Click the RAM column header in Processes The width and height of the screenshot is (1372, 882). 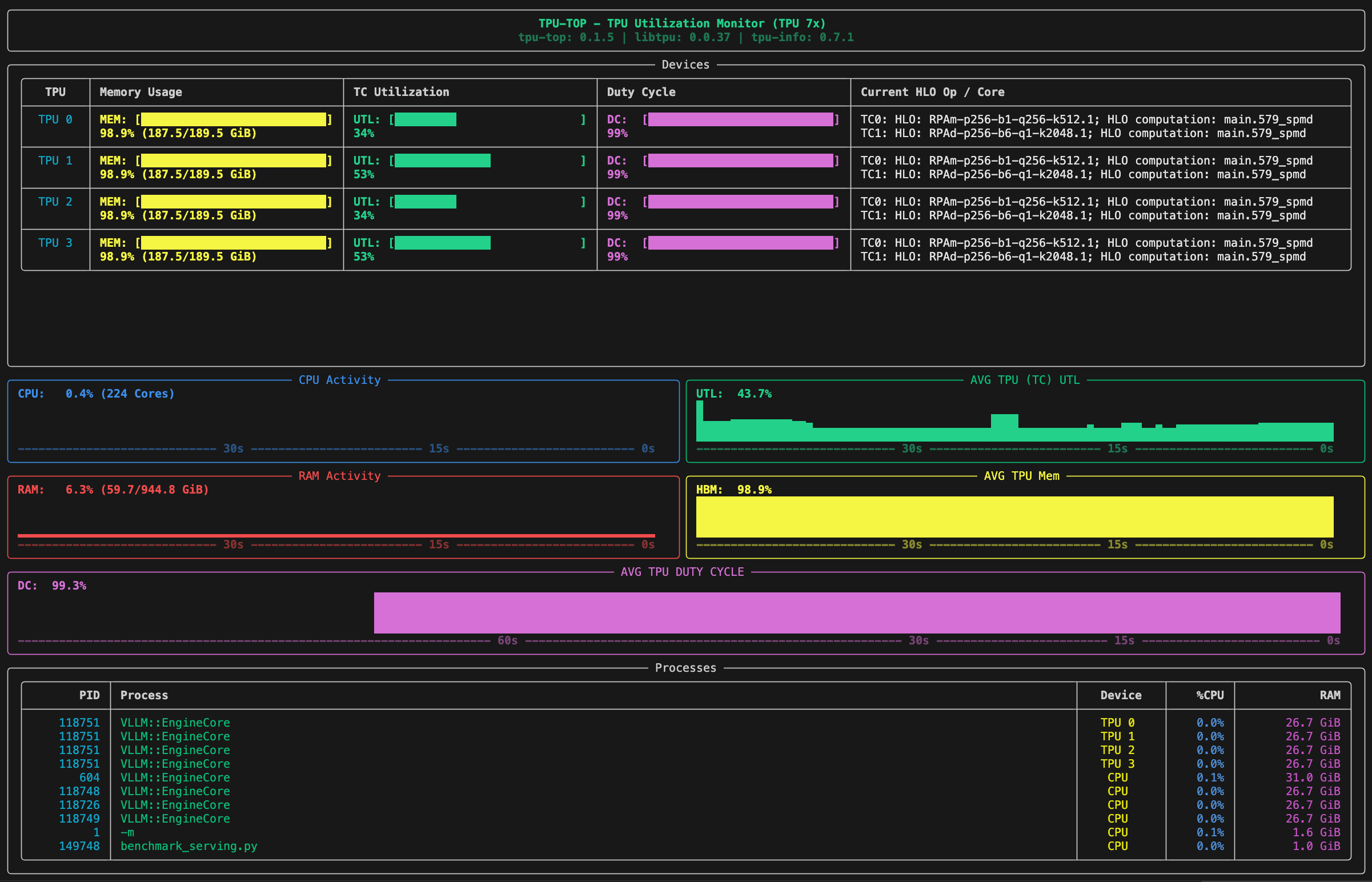click(1330, 695)
